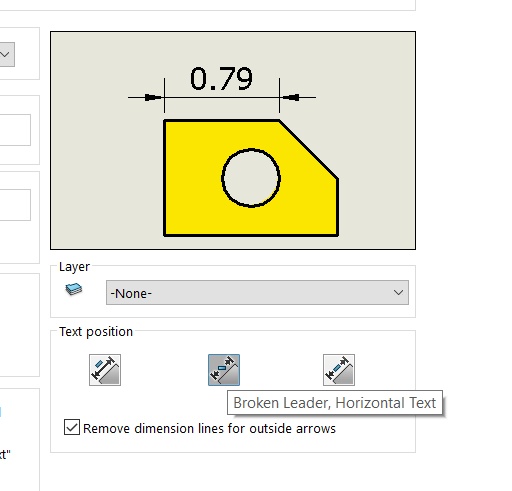Image resolution: width=512 pixels, height=491 pixels.
Task: Click the 0.79 dimension value in preview
Action: pyautogui.click(x=221, y=79)
